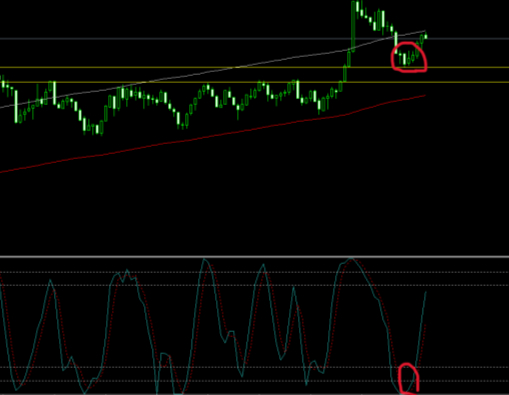The height and width of the screenshot is (395, 509).
Task: Click the topmost dotted level line in indicator
Action: (x=254, y=272)
